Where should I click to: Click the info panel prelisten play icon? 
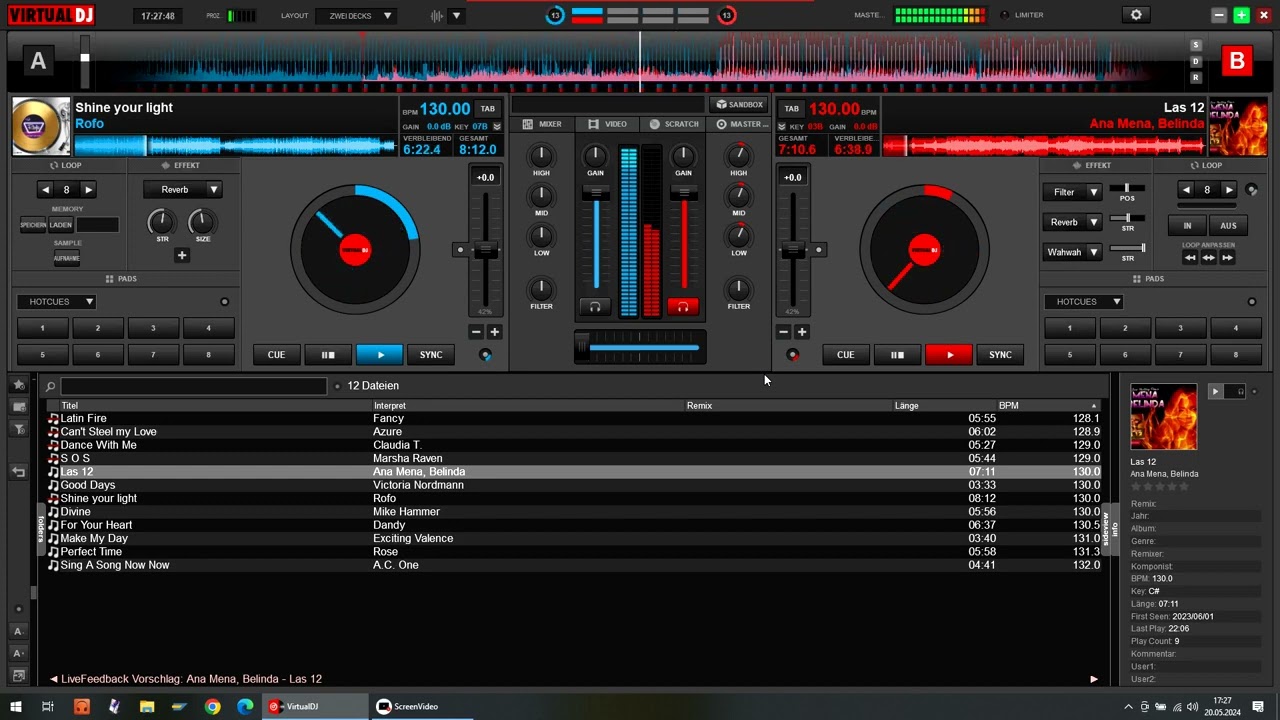tap(1215, 392)
